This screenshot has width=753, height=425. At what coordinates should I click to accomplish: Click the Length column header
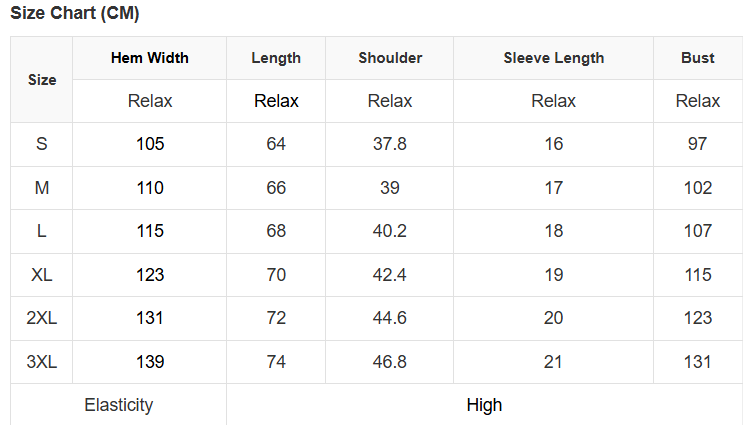pos(276,58)
